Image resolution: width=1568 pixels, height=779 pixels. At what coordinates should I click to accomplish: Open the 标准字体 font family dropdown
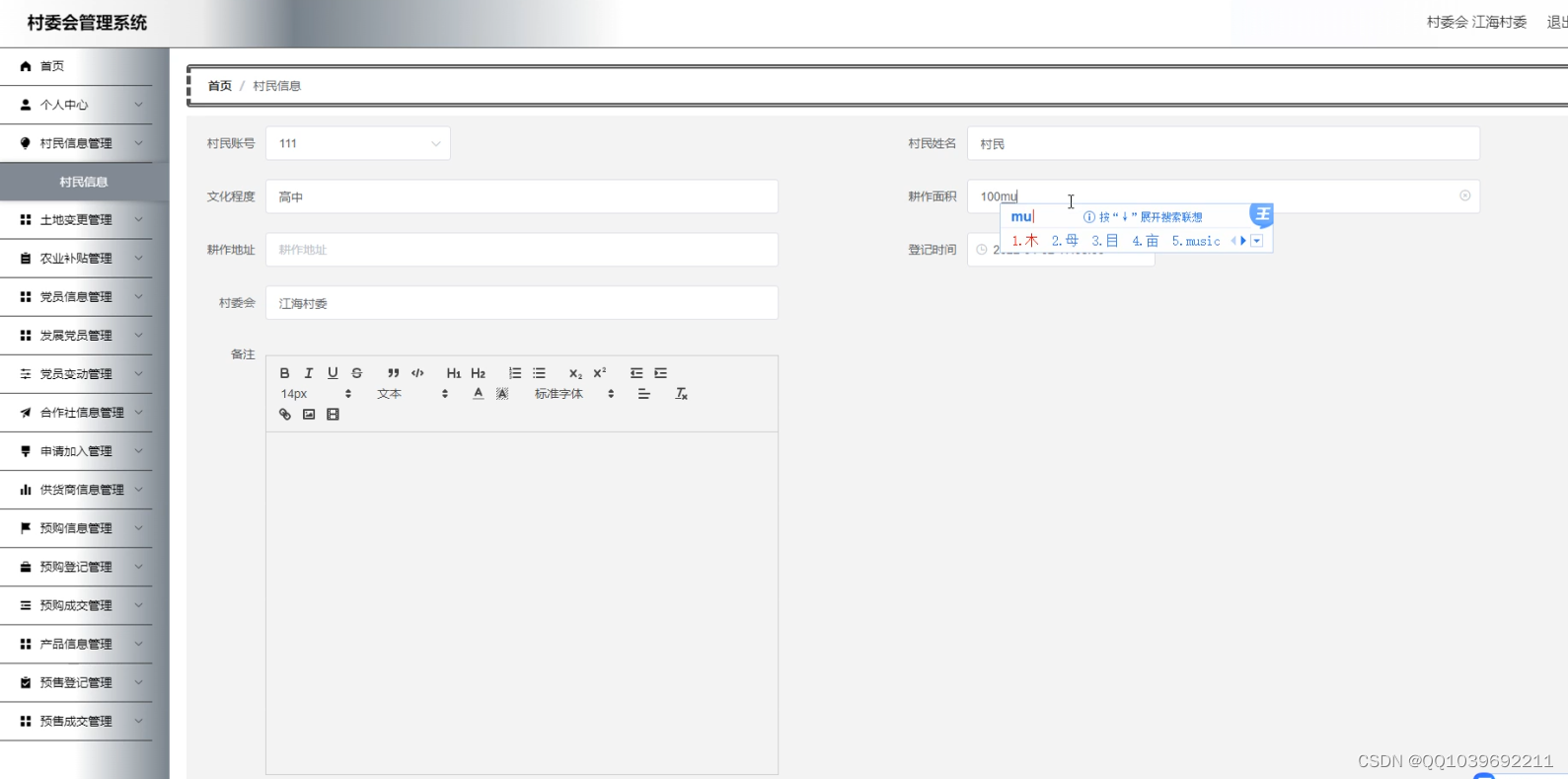pyautogui.click(x=574, y=394)
